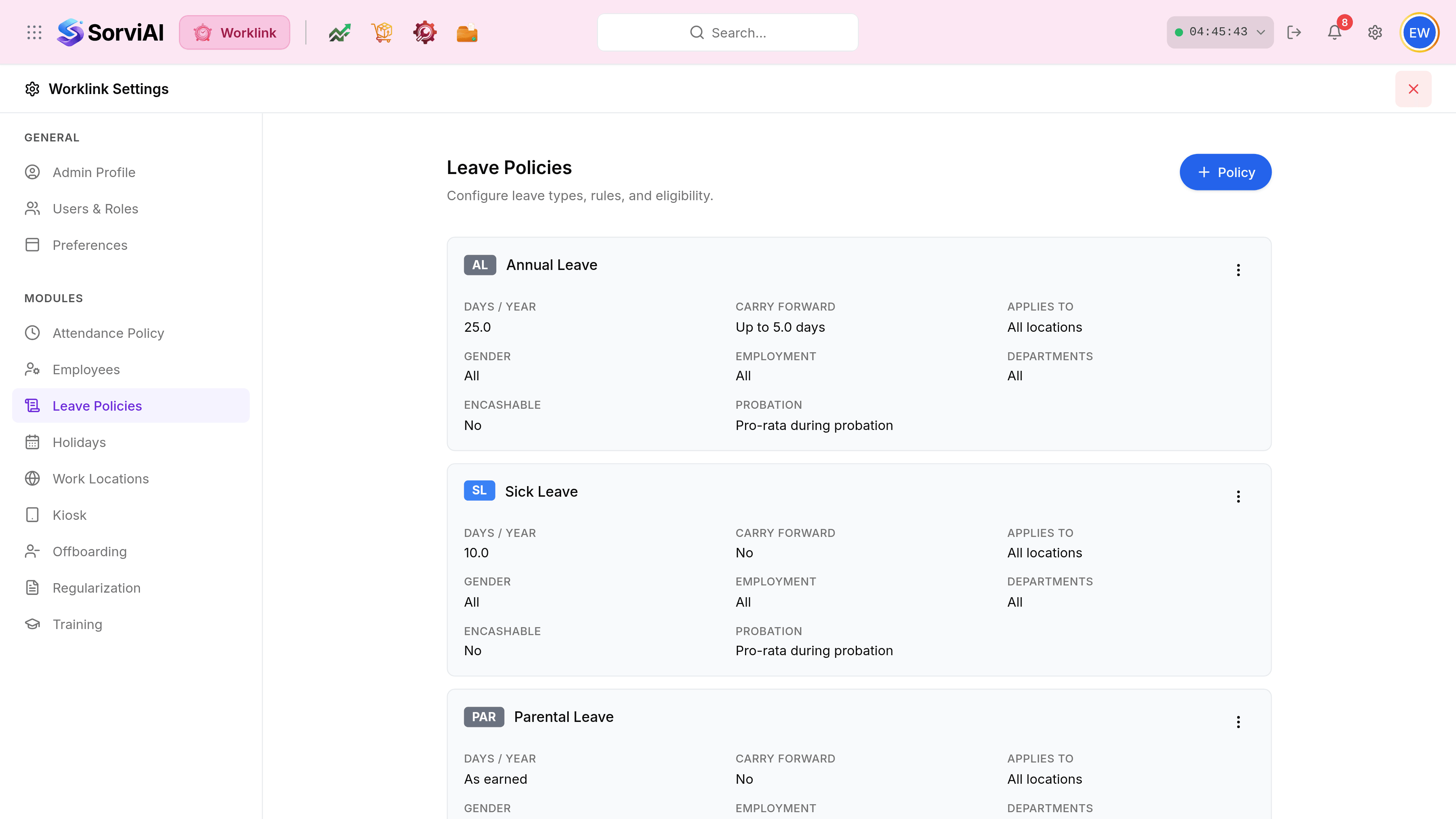
Task: Click the PAR badge on Parental Leave
Action: (484, 717)
